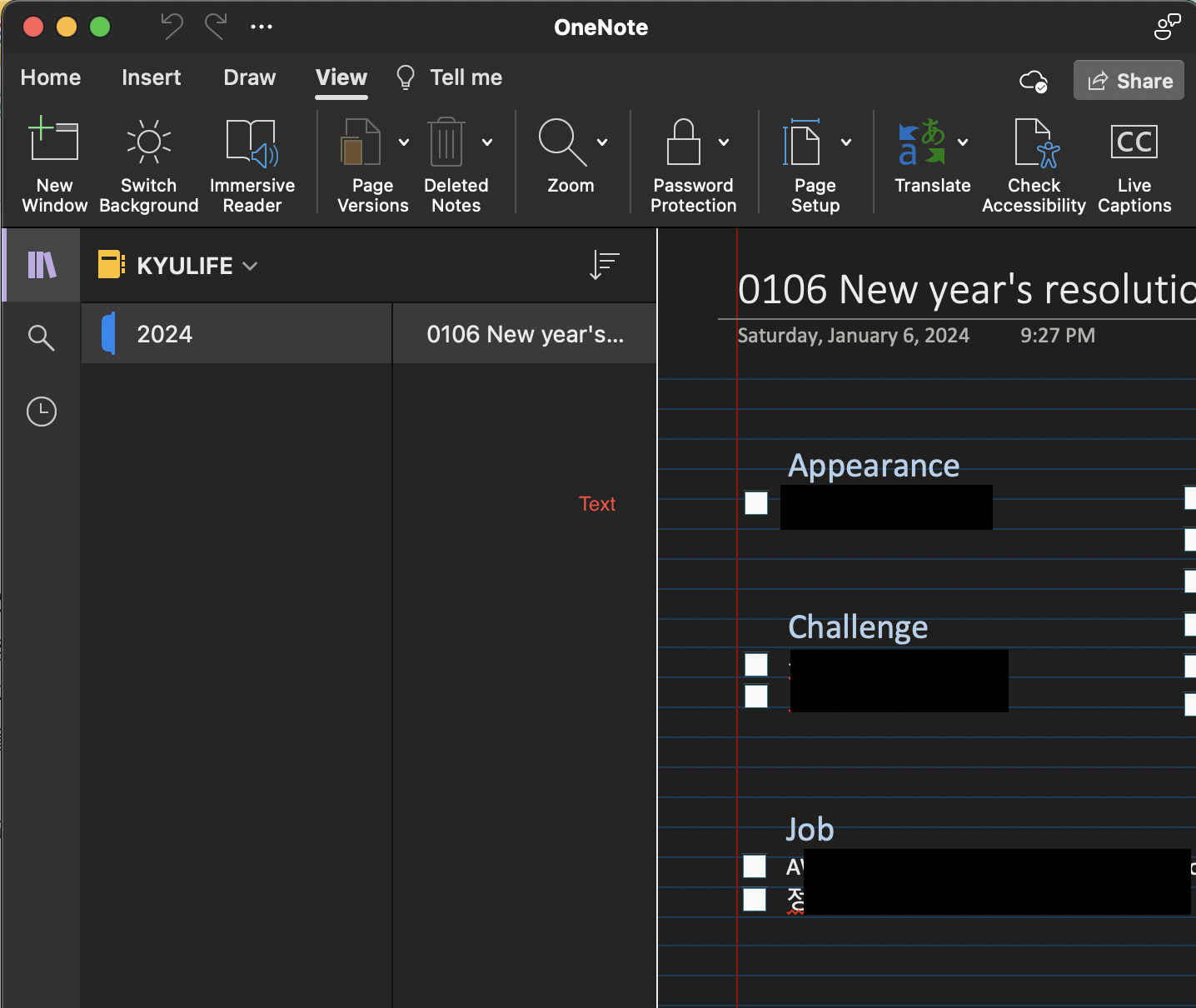Expand the Page Versions dropdown arrow
1196x1008 pixels.
[404, 142]
